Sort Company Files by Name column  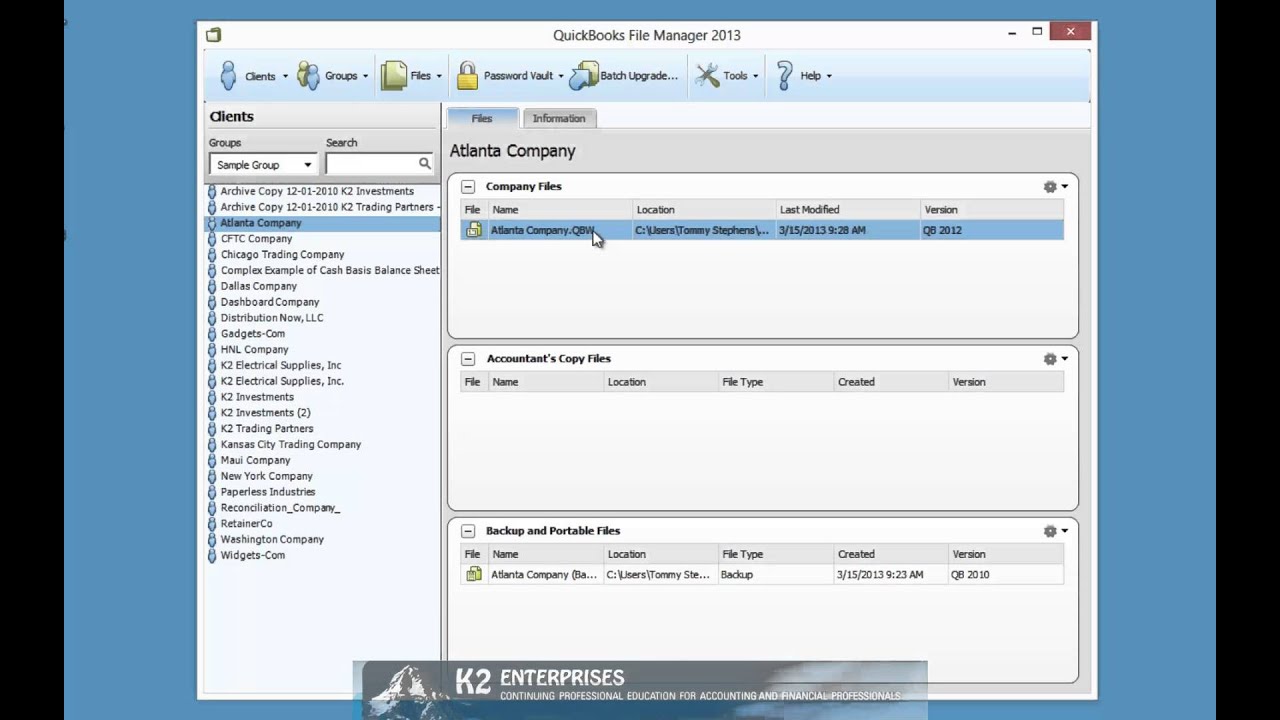click(560, 210)
